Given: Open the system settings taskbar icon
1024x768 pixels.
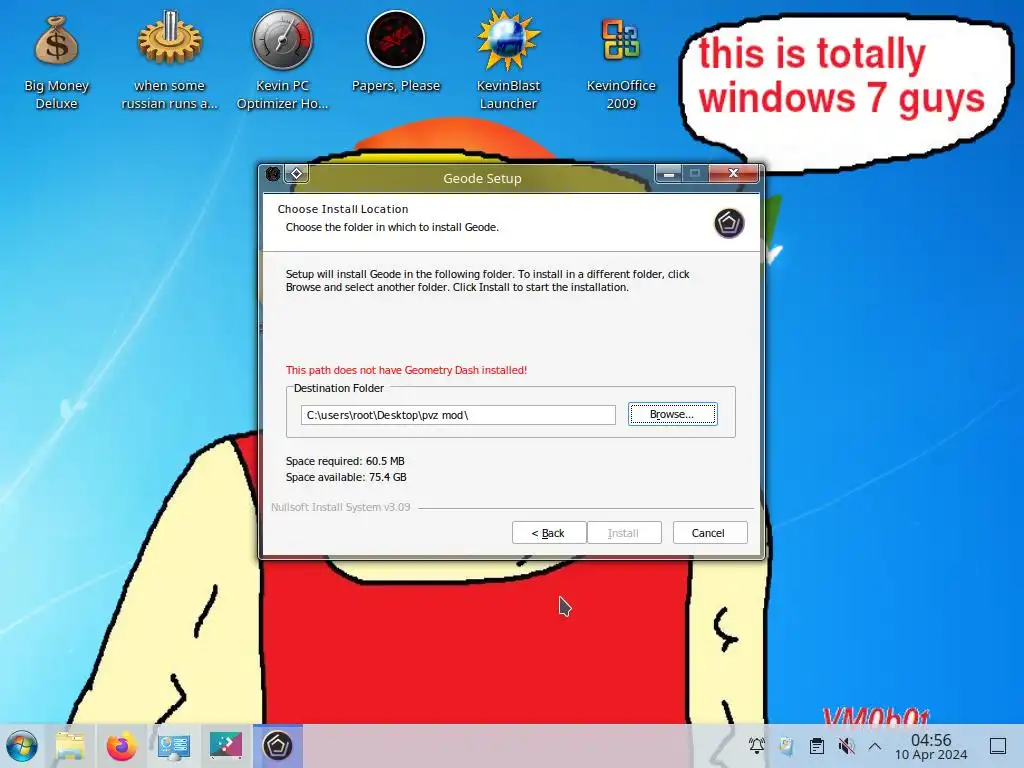Looking at the screenshot, I should coord(174,746).
